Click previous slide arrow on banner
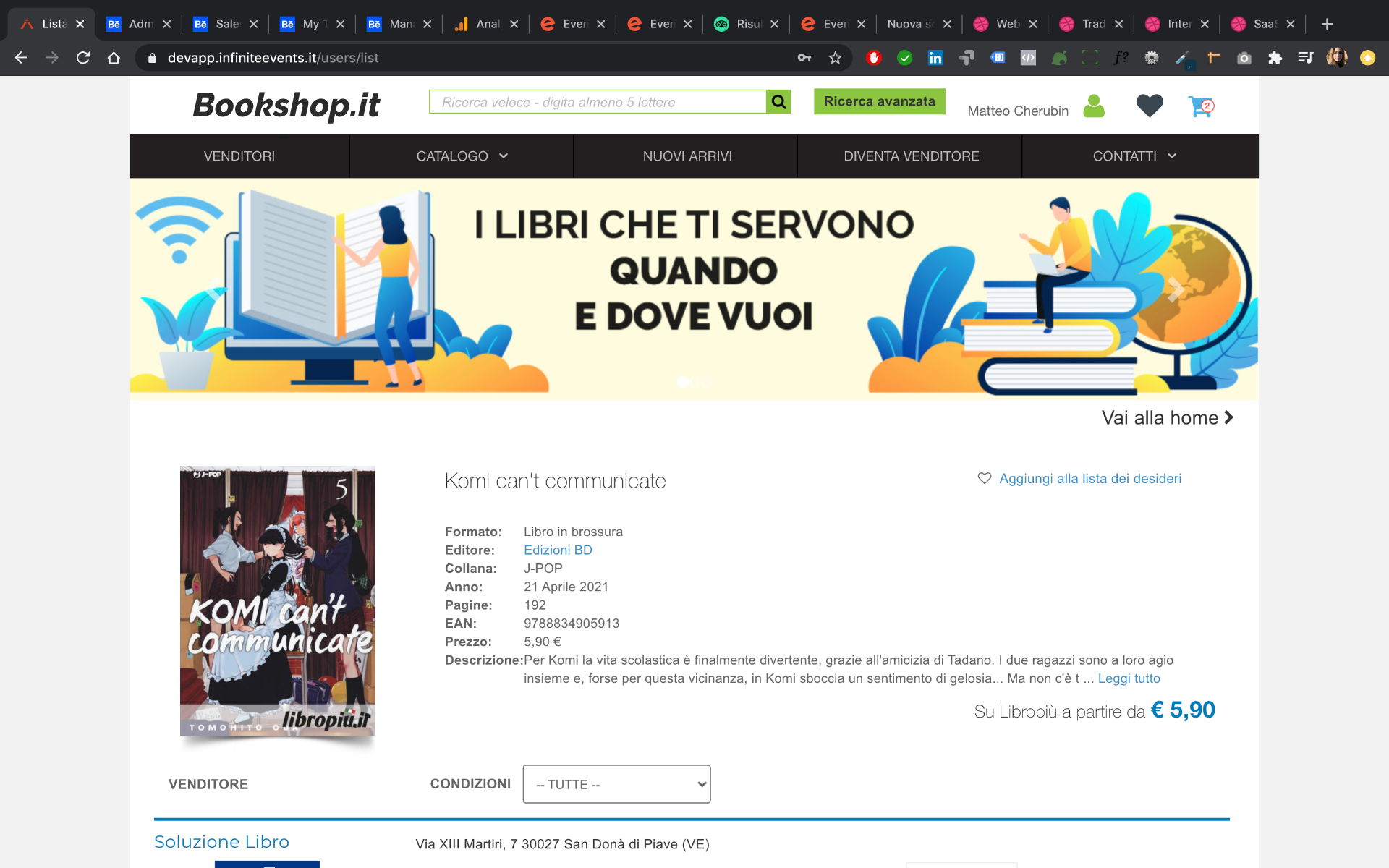 point(213,289)
